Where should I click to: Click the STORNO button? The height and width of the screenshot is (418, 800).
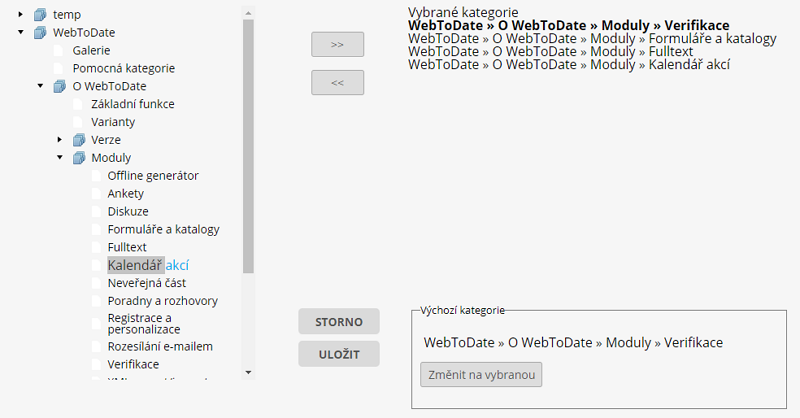(338, 321)
